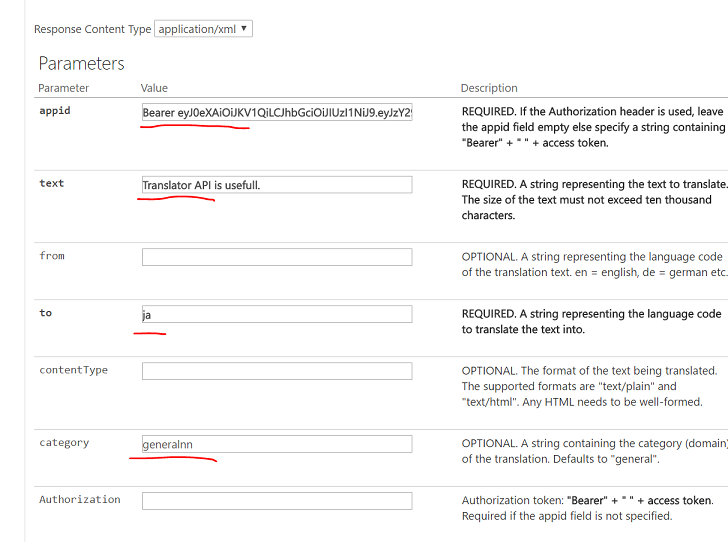
Task: Click the 'category' parameter label
Action: click(64, 443)
